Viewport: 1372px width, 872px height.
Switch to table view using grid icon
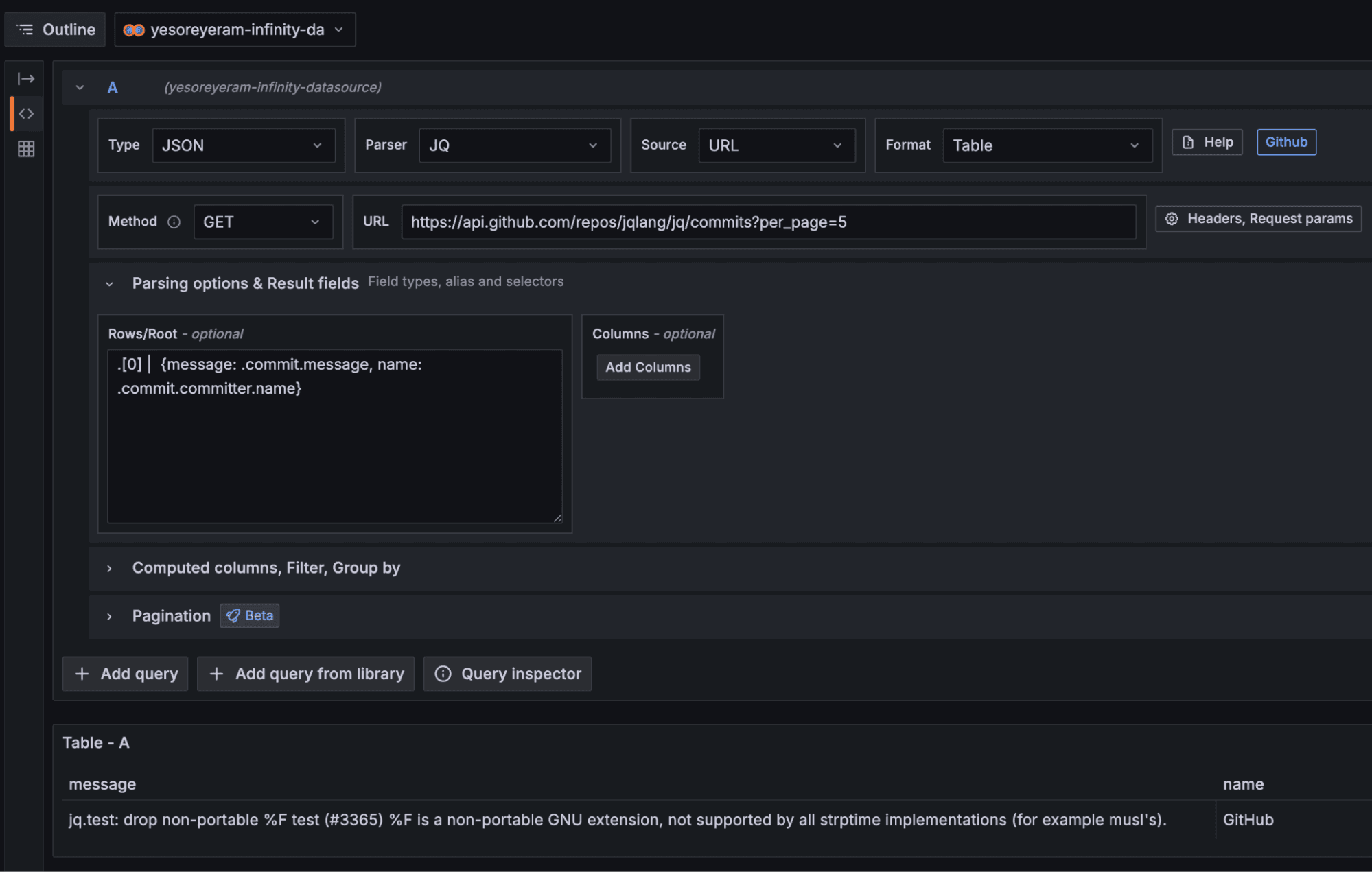[25, 148]
